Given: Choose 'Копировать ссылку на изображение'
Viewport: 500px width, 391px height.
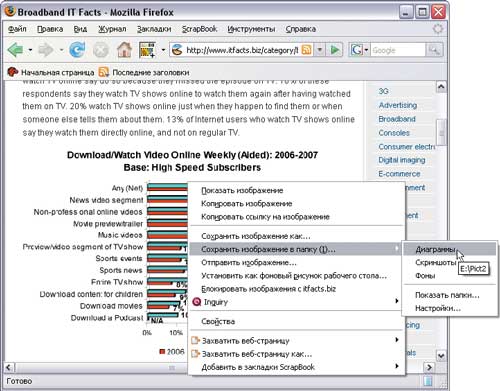Looking at the screenshot, I should [297, 217].
